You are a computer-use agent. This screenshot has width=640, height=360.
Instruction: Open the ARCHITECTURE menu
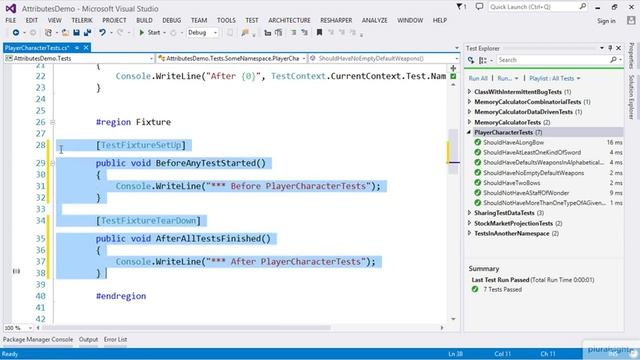[x=289, y=20]
